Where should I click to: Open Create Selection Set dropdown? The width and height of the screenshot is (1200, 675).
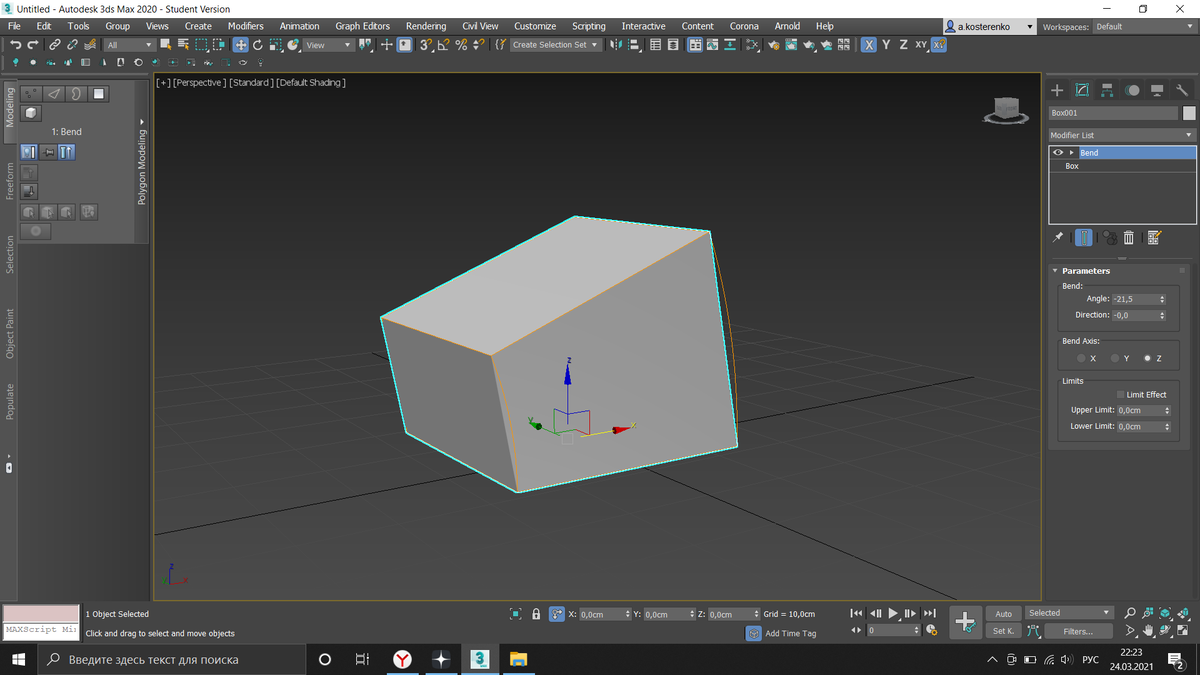[x=555, y=45]
